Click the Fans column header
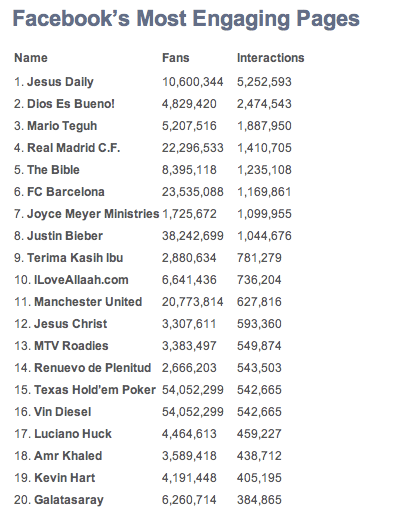Screen dimensions: 396x519 [176, 58]
